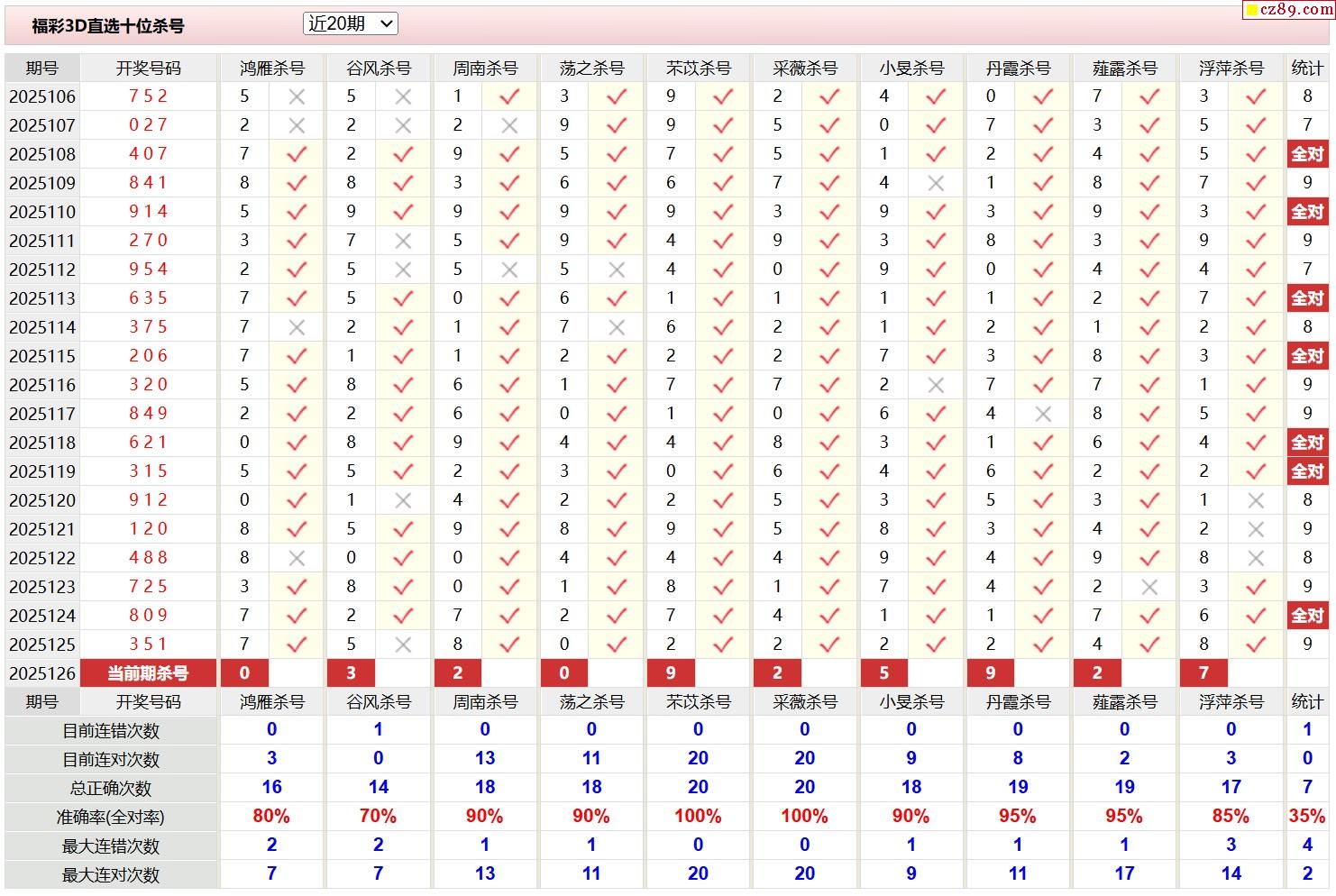Click winning number 954 in row 2025112
1336x896 pixels.
point(148,270)
